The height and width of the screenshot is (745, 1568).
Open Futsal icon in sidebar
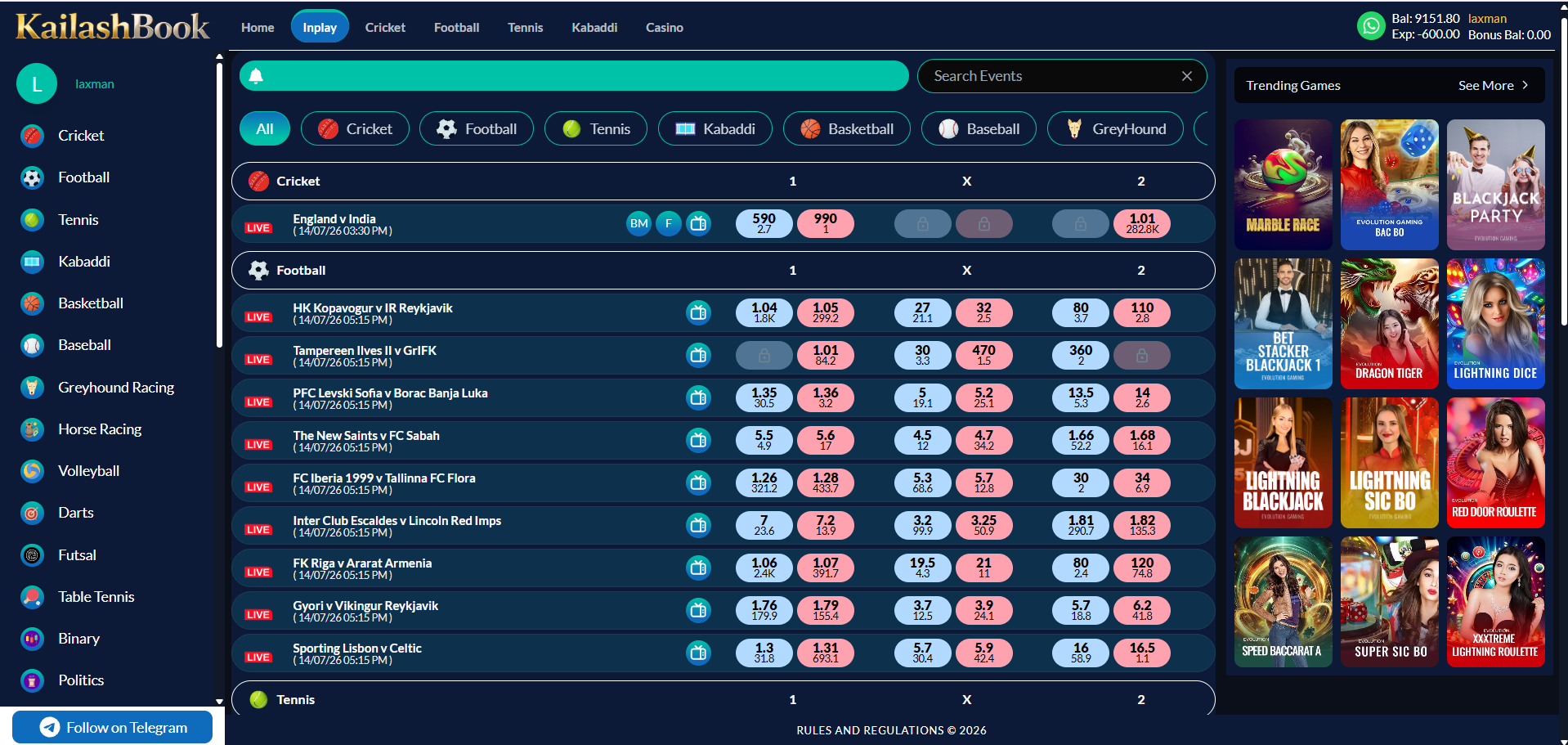click(32, 555)
